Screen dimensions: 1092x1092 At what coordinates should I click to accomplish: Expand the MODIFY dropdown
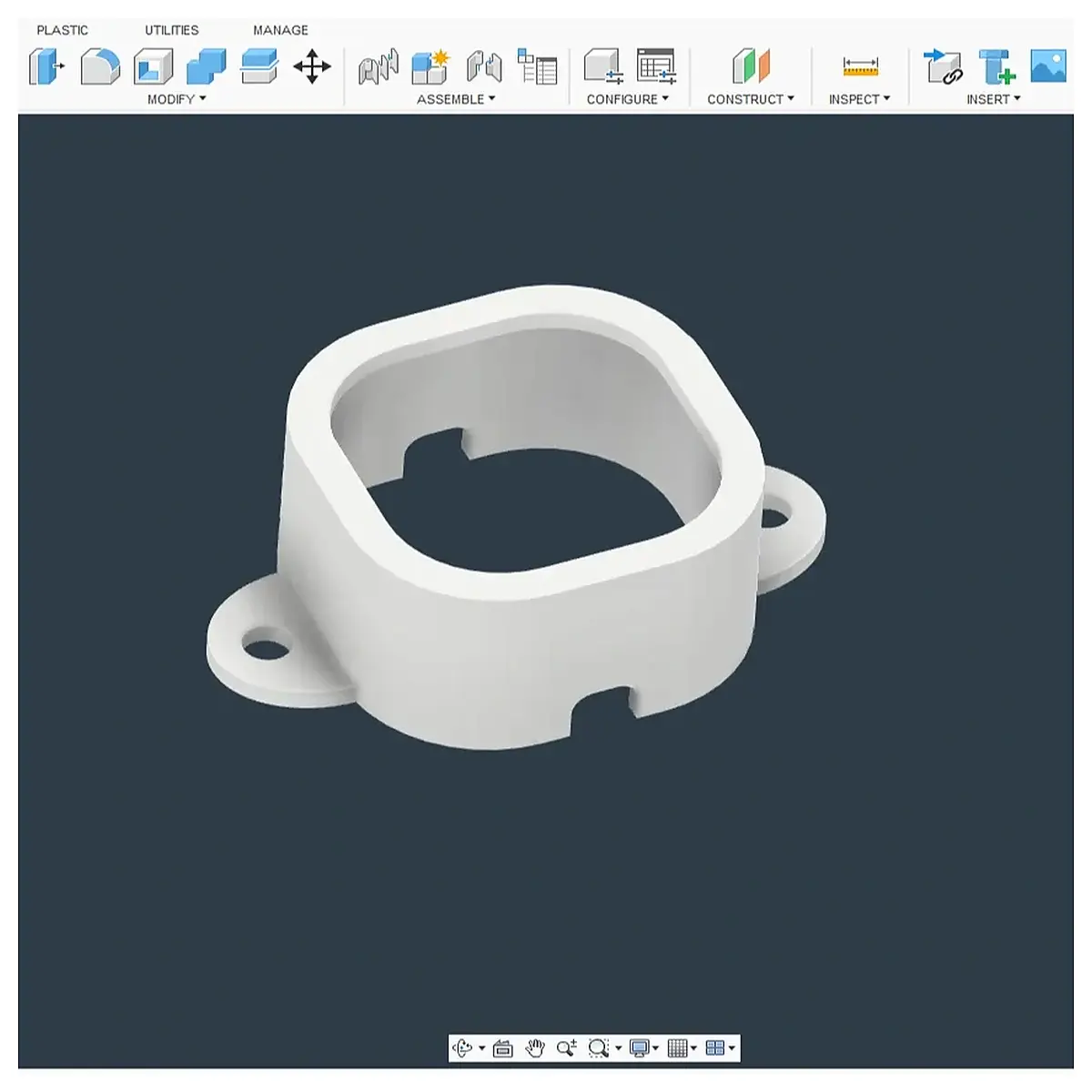coord(177,99)
